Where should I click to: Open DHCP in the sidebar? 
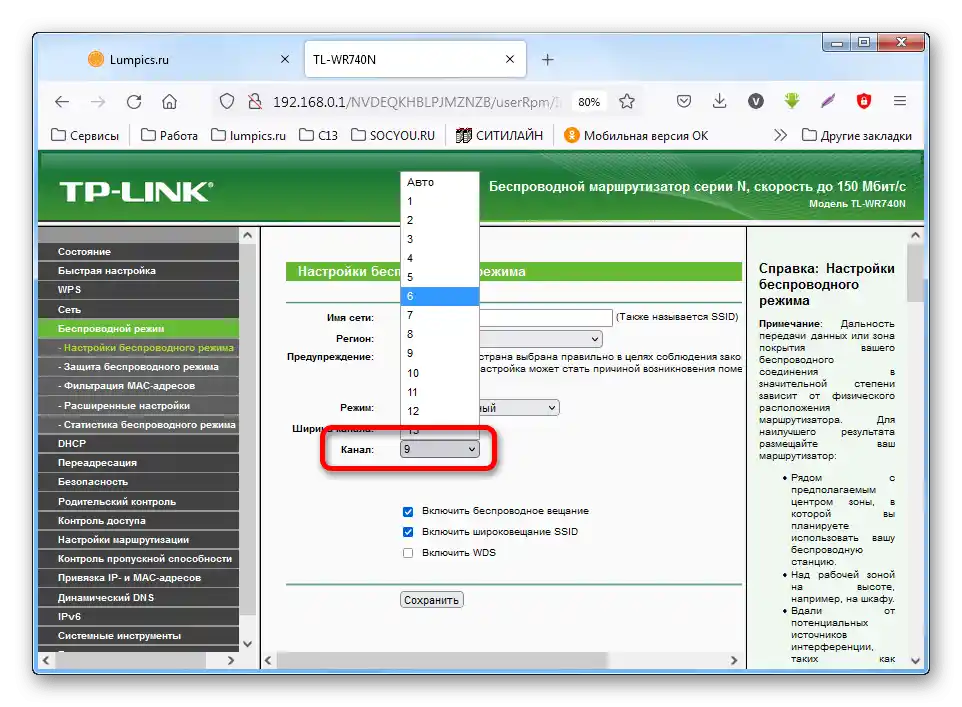click(139, 444)
